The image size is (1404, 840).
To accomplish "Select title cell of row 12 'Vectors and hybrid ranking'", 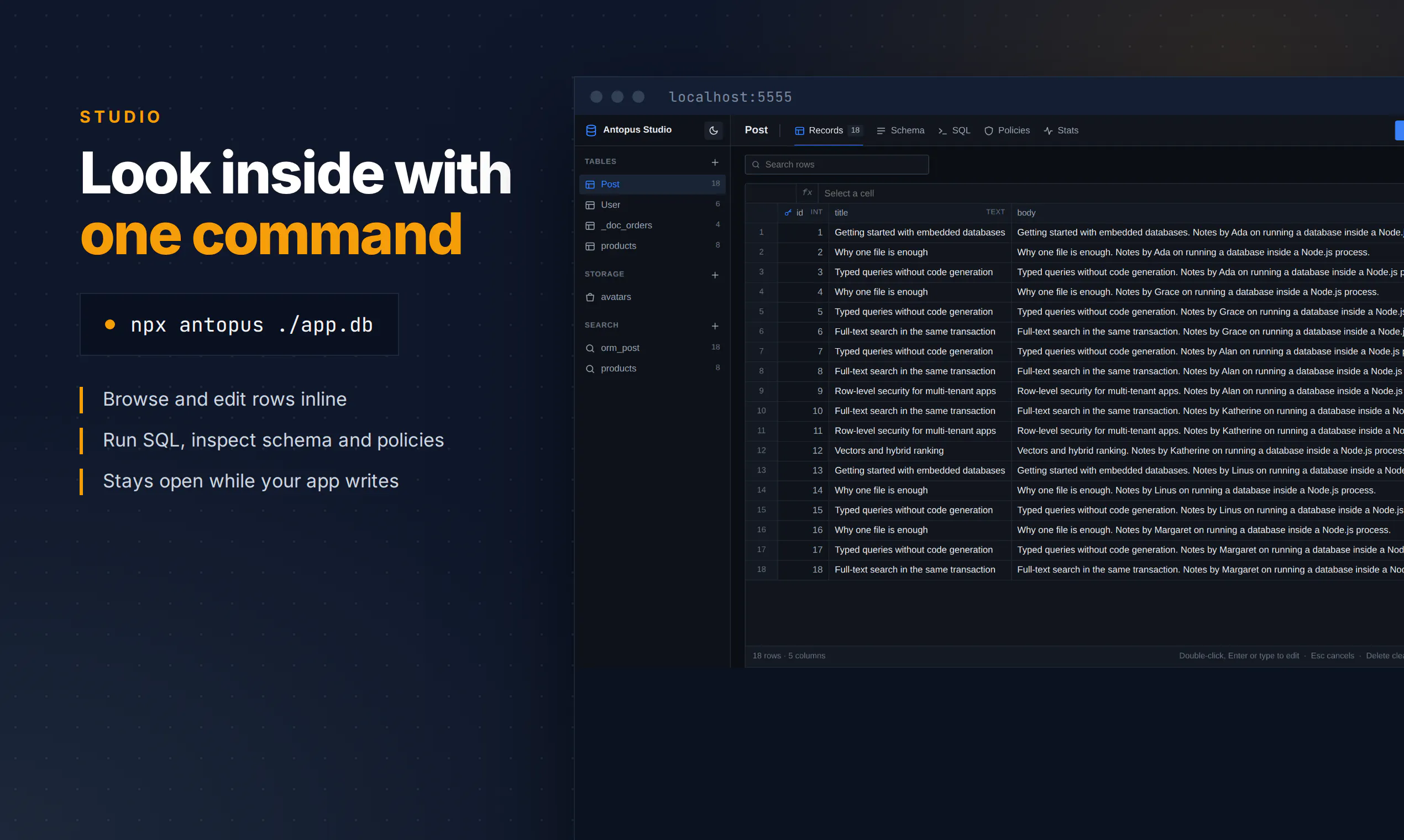I will tap(919, 450).
